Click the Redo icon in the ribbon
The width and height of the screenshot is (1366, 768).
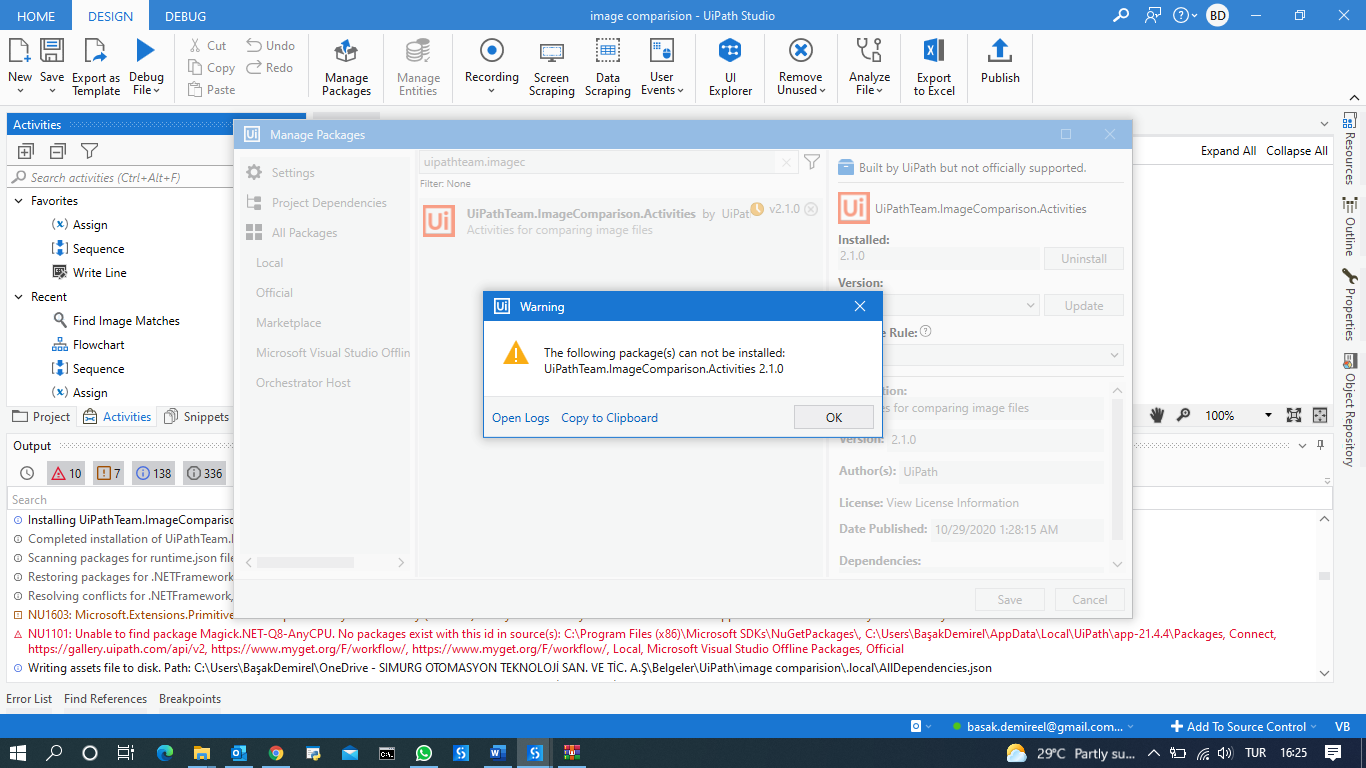255,67
